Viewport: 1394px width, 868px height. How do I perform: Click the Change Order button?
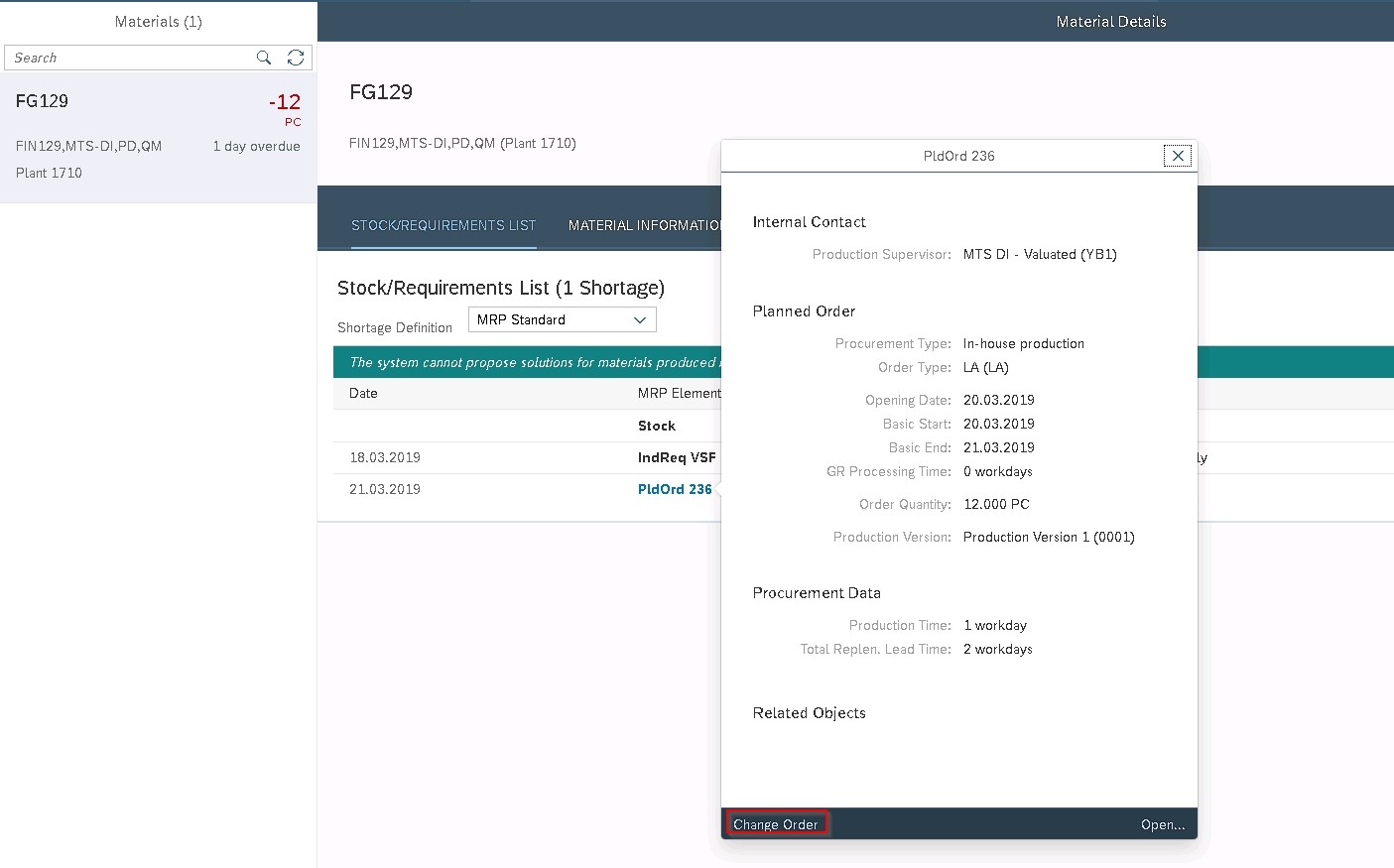coord(776,824)
